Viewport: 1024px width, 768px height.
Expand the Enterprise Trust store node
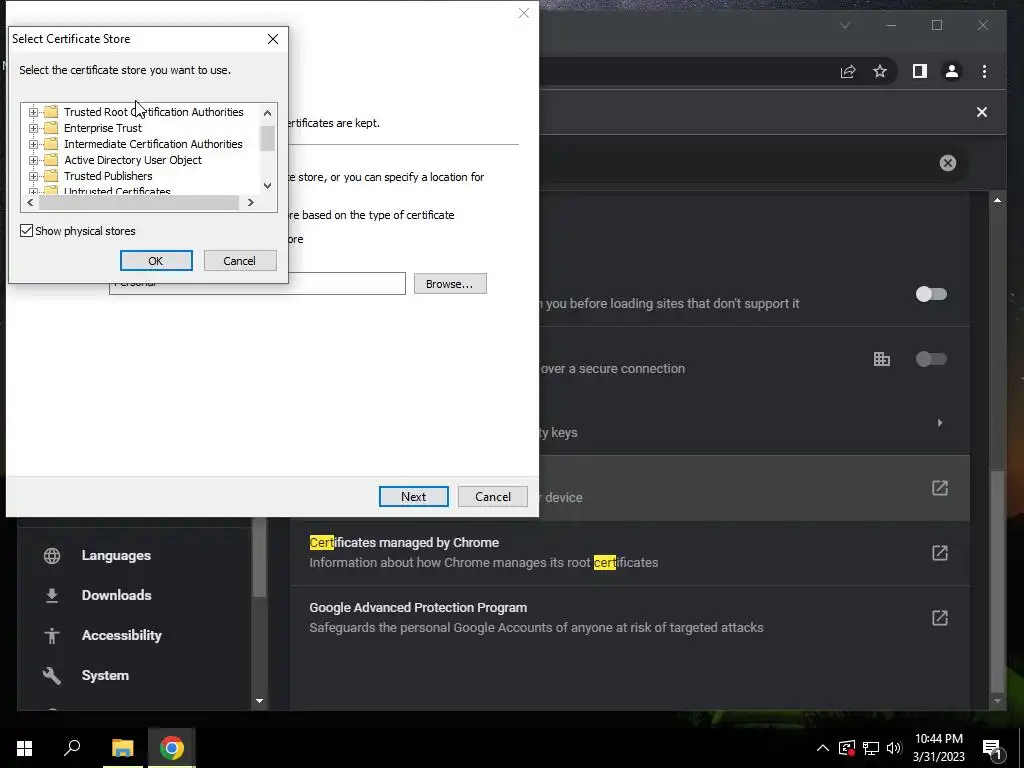click(33, 128)
